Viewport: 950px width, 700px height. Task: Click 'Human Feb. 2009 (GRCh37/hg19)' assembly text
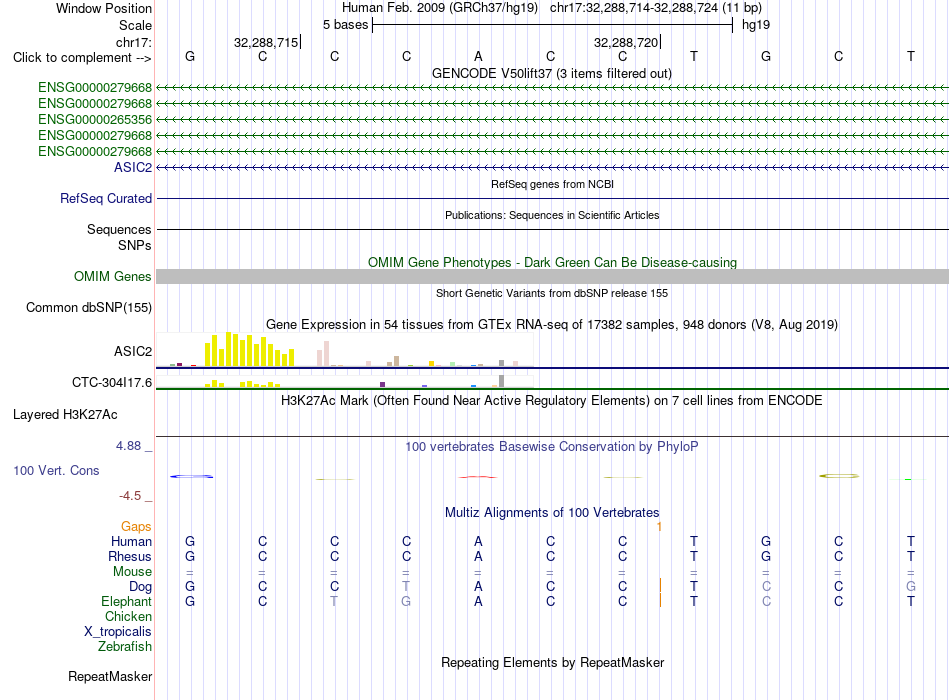(x=440, y=8)
